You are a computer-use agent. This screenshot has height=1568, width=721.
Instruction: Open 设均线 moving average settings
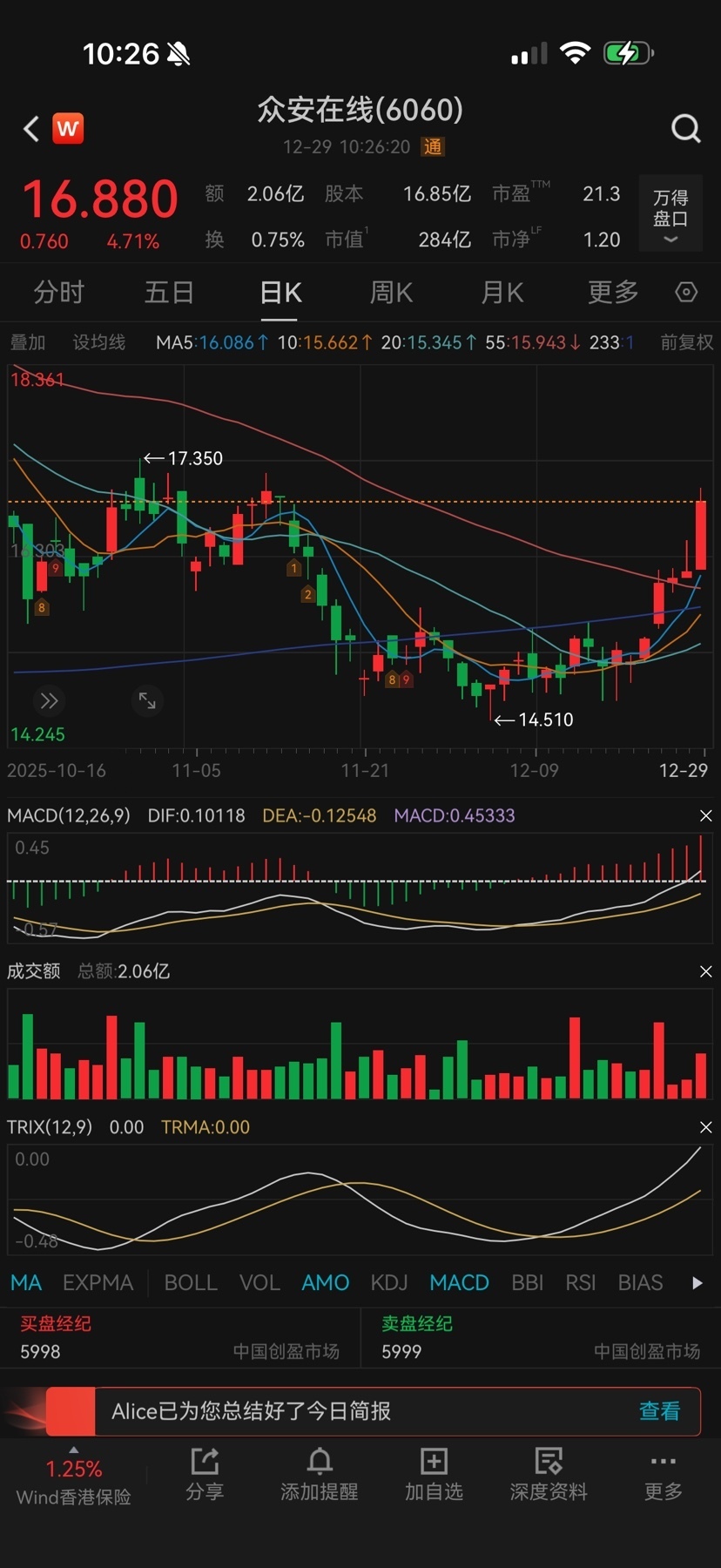coord(98,342)
